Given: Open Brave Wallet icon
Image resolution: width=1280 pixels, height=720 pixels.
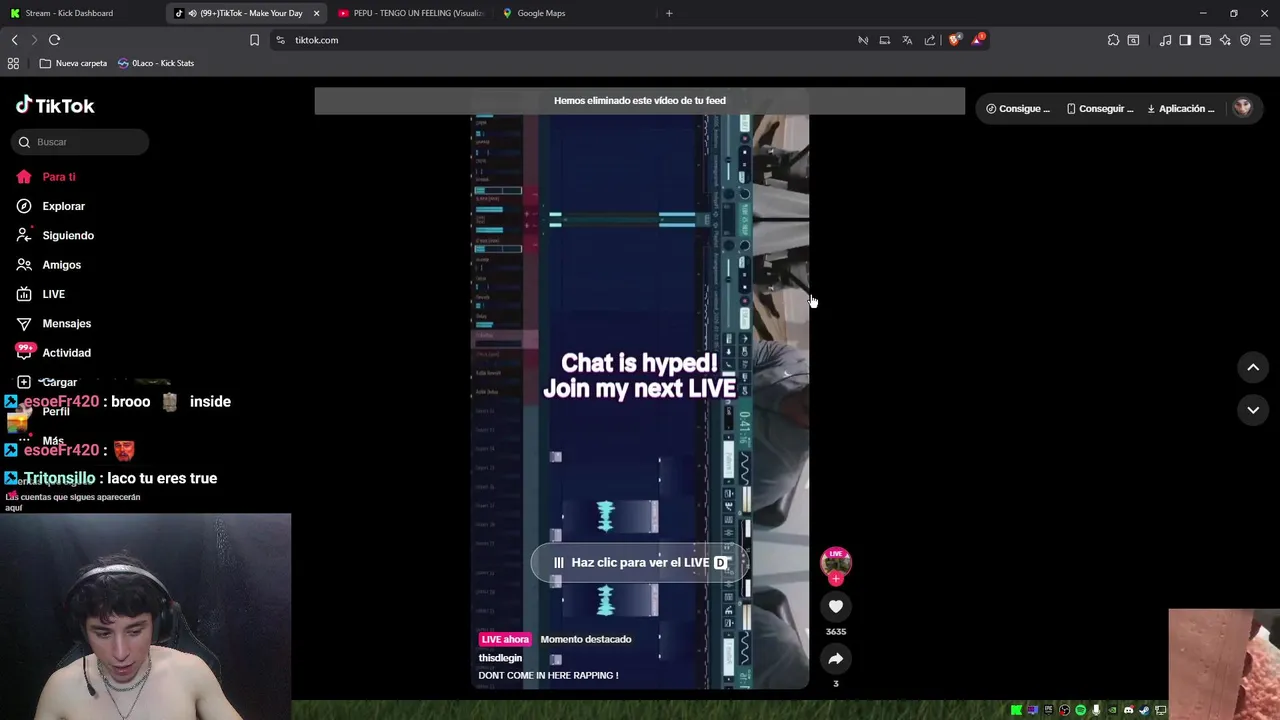Looking at the screenshot, I should pyautogui.click(x=1205, y=40).
